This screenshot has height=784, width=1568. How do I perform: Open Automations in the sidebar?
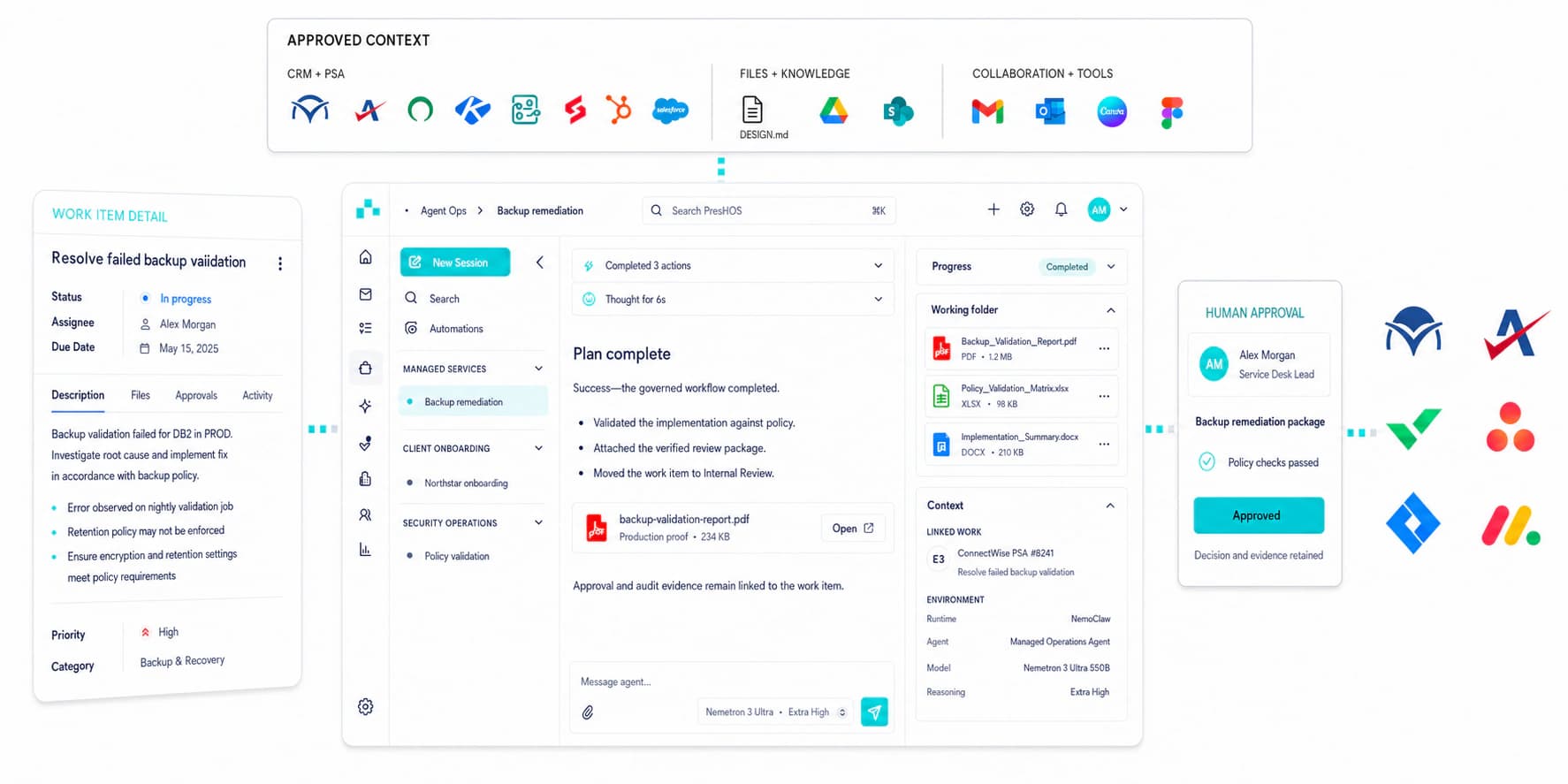pyautogui.click(x=455, y=329)
